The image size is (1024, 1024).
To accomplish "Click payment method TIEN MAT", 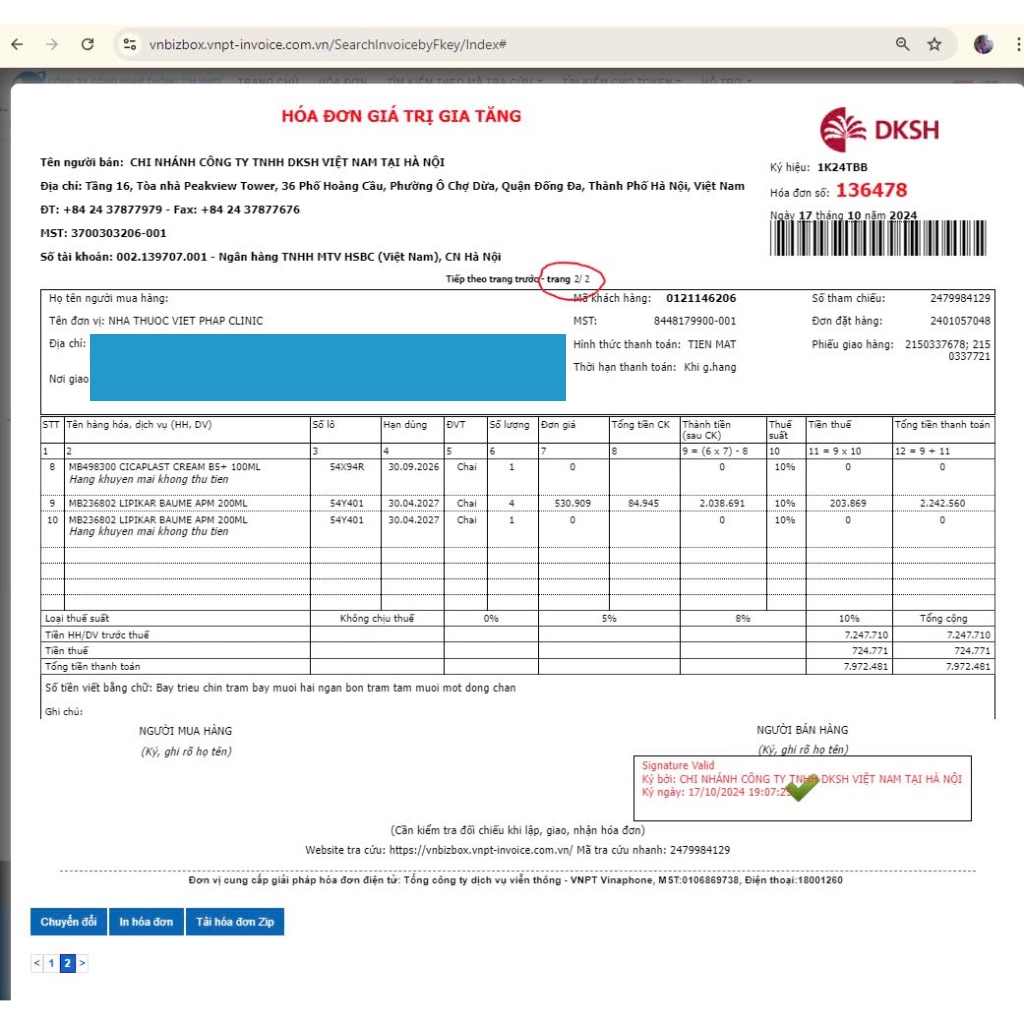I will tap(712, 344).
